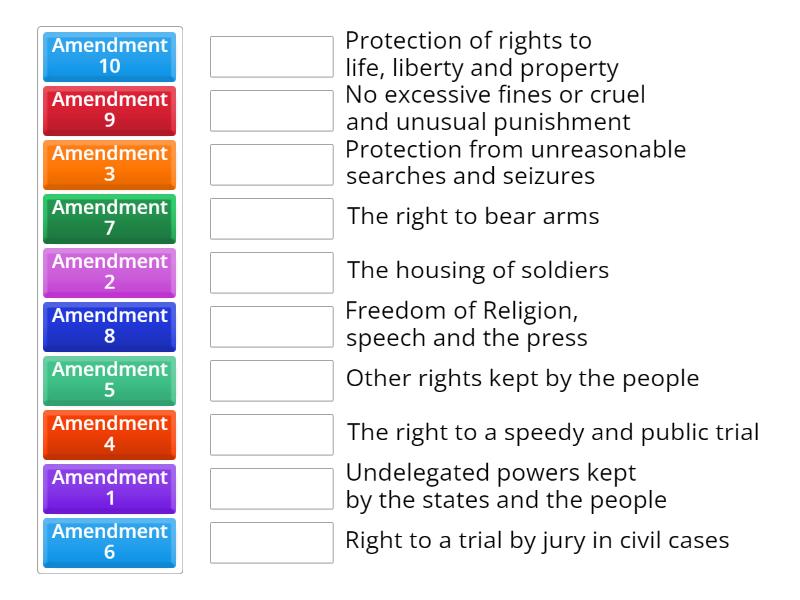Select the dark blue Amendment 8 tile
Image resolution: width=800 pixels, height=600 pixels.
109,327
